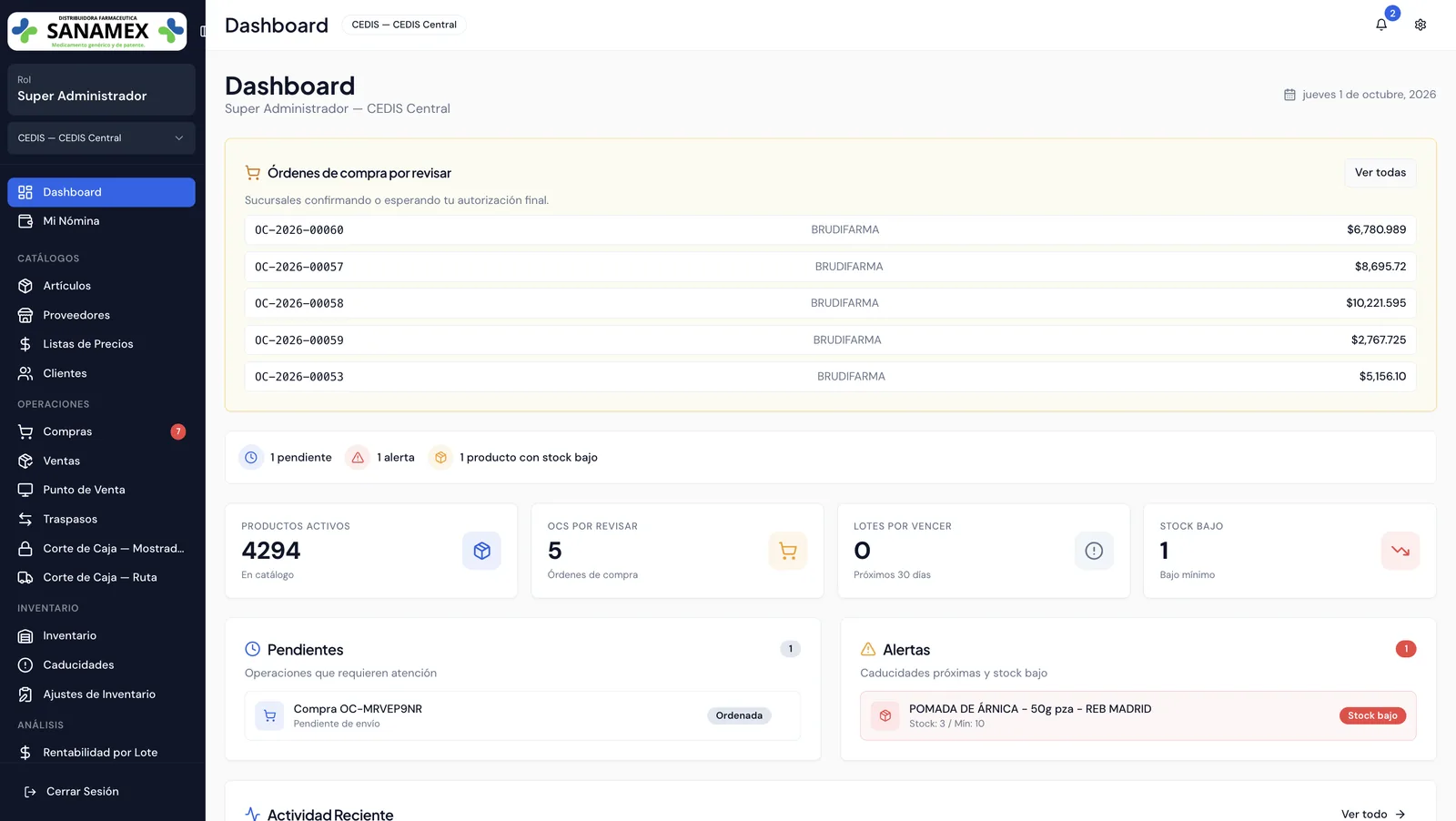
Task: Click the SANAMEX logo
Action: click(x=97, y=31)
